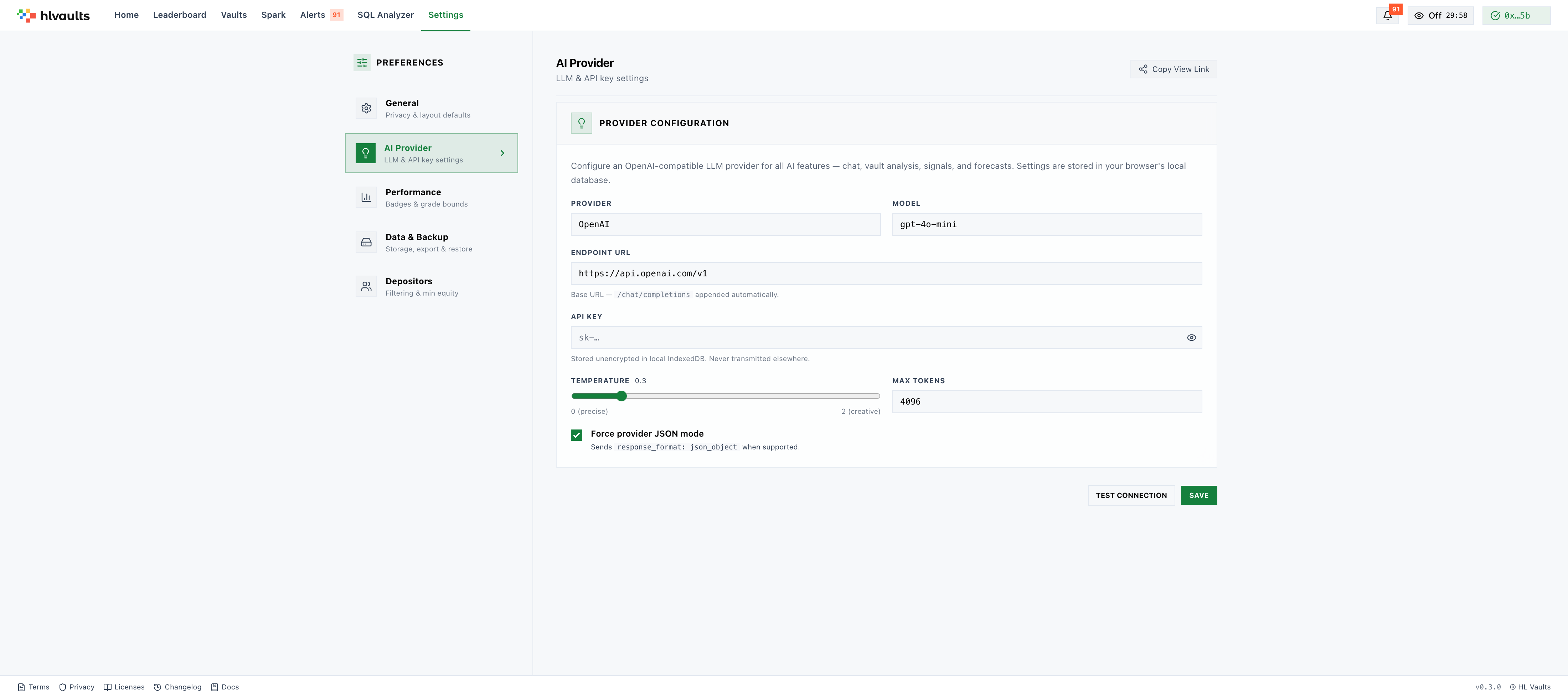The image size is (1568, 698).
Task: Expand the AI Provider chevron arrow
Action: [502, 153]
